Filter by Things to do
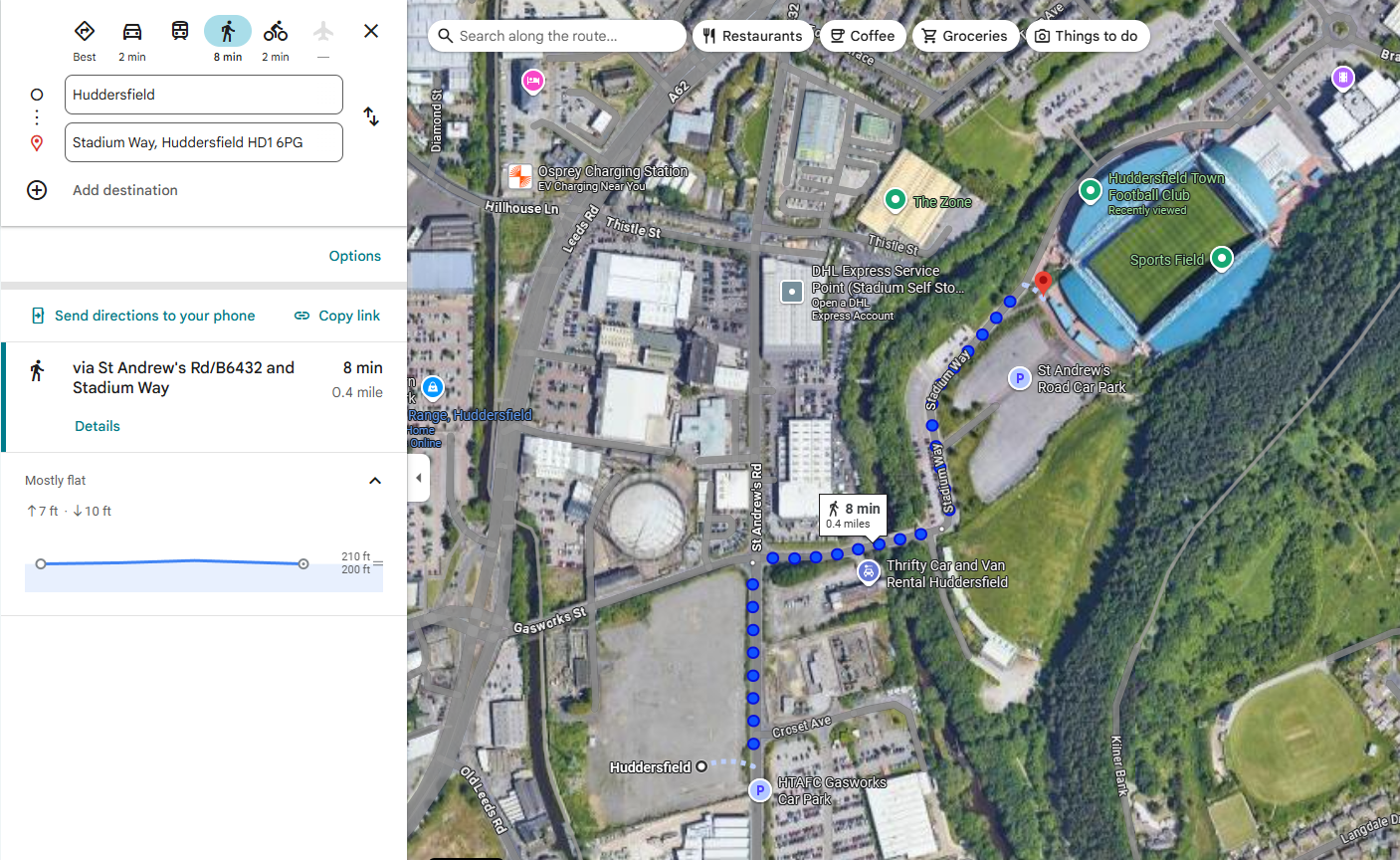Screen dimensions: 1400x860 tap(1087, 36)
